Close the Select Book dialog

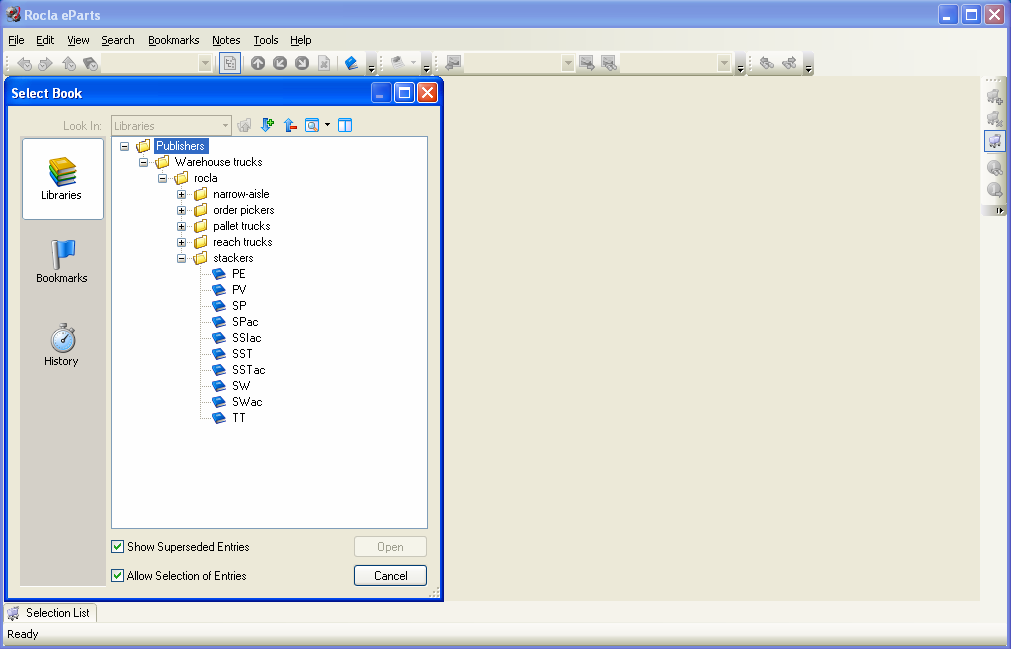pyautogui.click(x=427, y=93)
